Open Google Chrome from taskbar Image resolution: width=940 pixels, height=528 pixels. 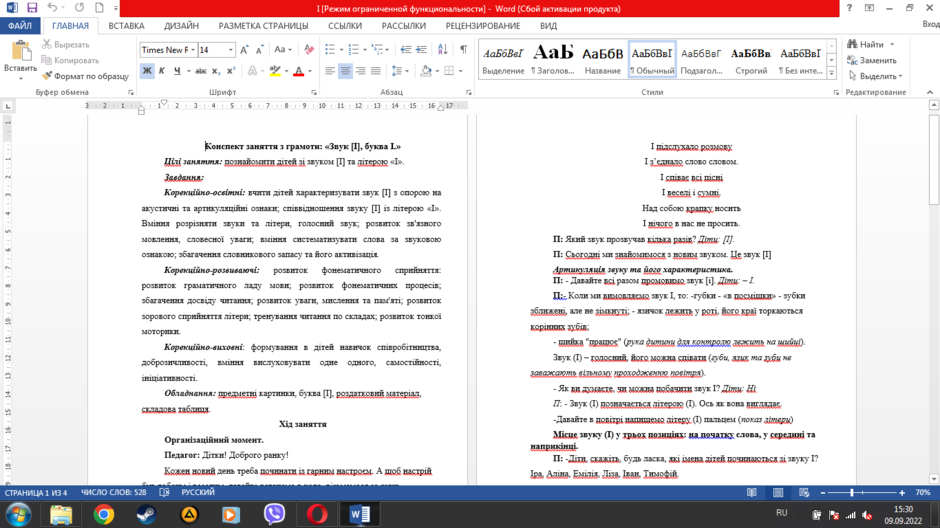[104, 515]
